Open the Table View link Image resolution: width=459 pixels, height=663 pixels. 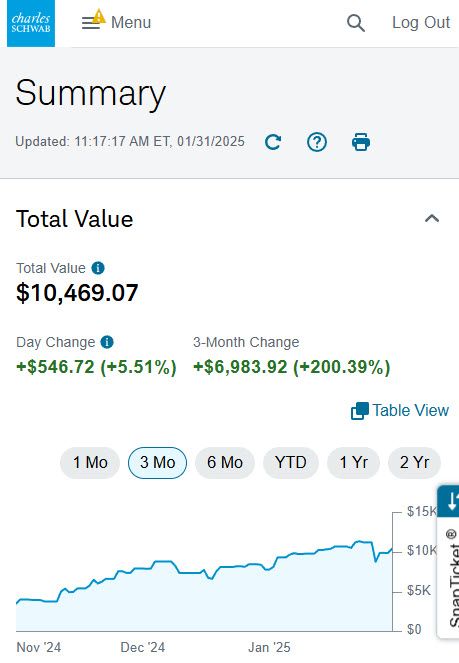tap(400, 411)
